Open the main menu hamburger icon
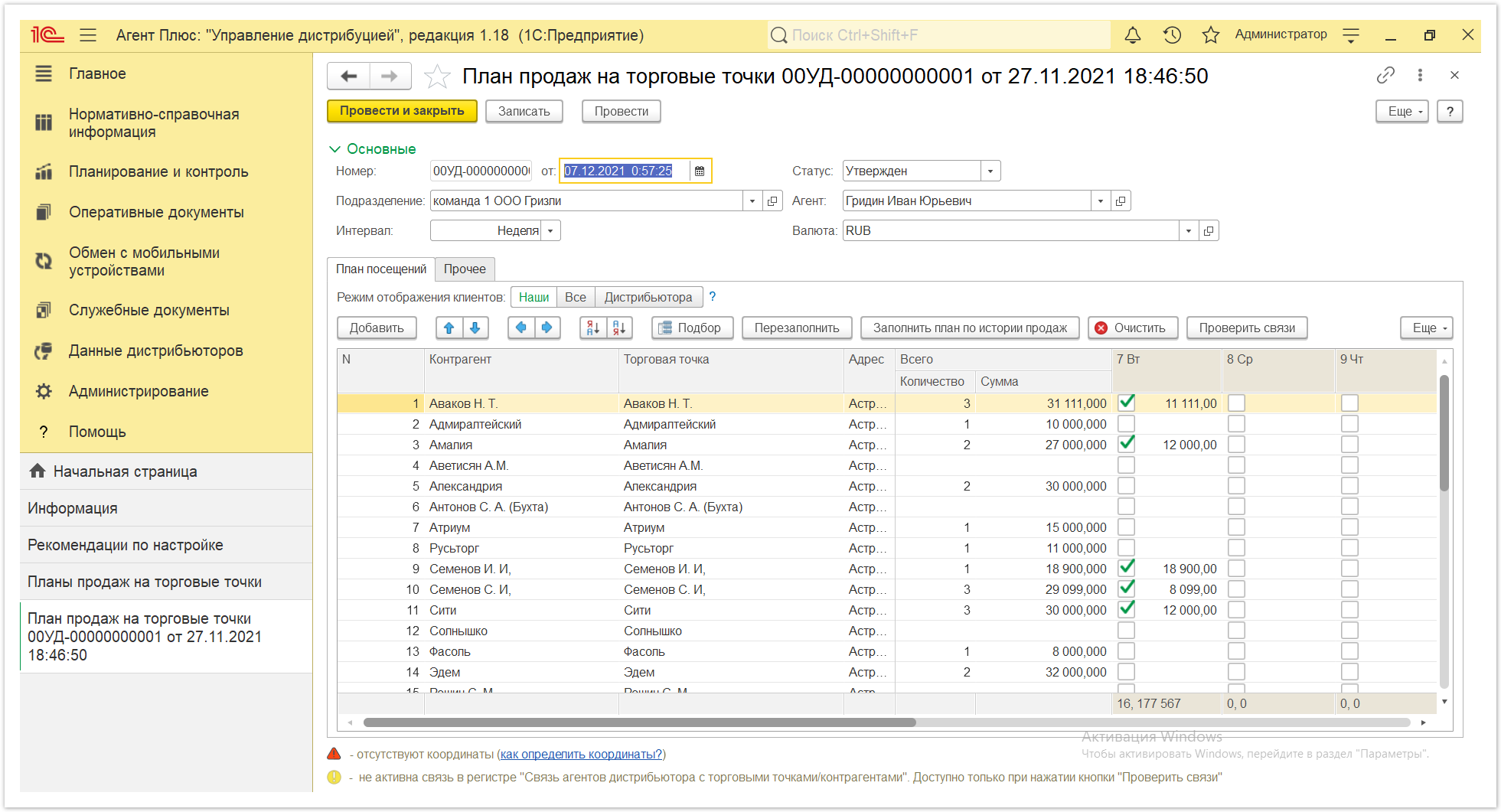 coord(88,35)
